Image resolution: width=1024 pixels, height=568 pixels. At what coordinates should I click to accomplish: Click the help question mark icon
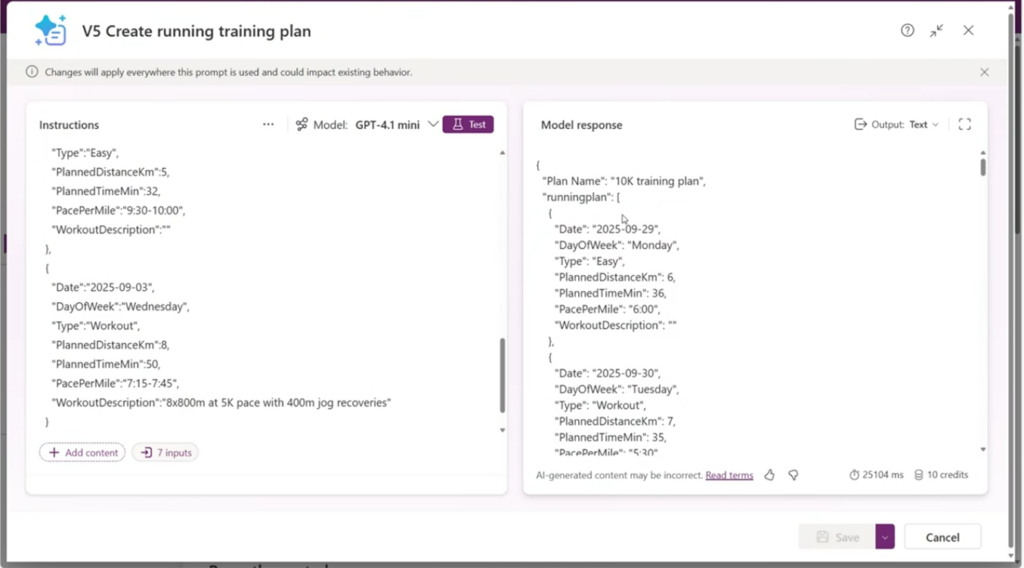(907, 31)
